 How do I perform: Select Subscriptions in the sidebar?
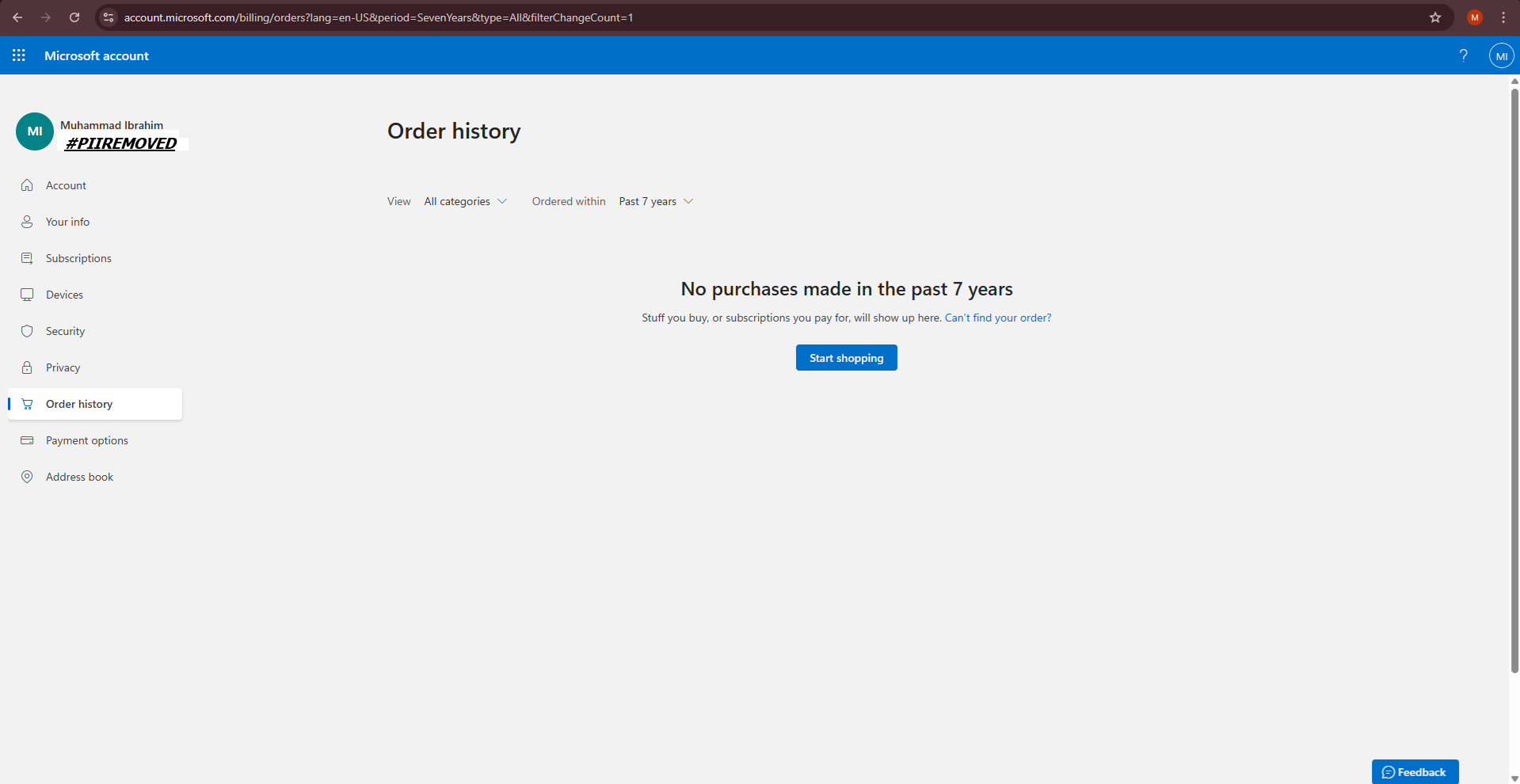pos(78,257)
